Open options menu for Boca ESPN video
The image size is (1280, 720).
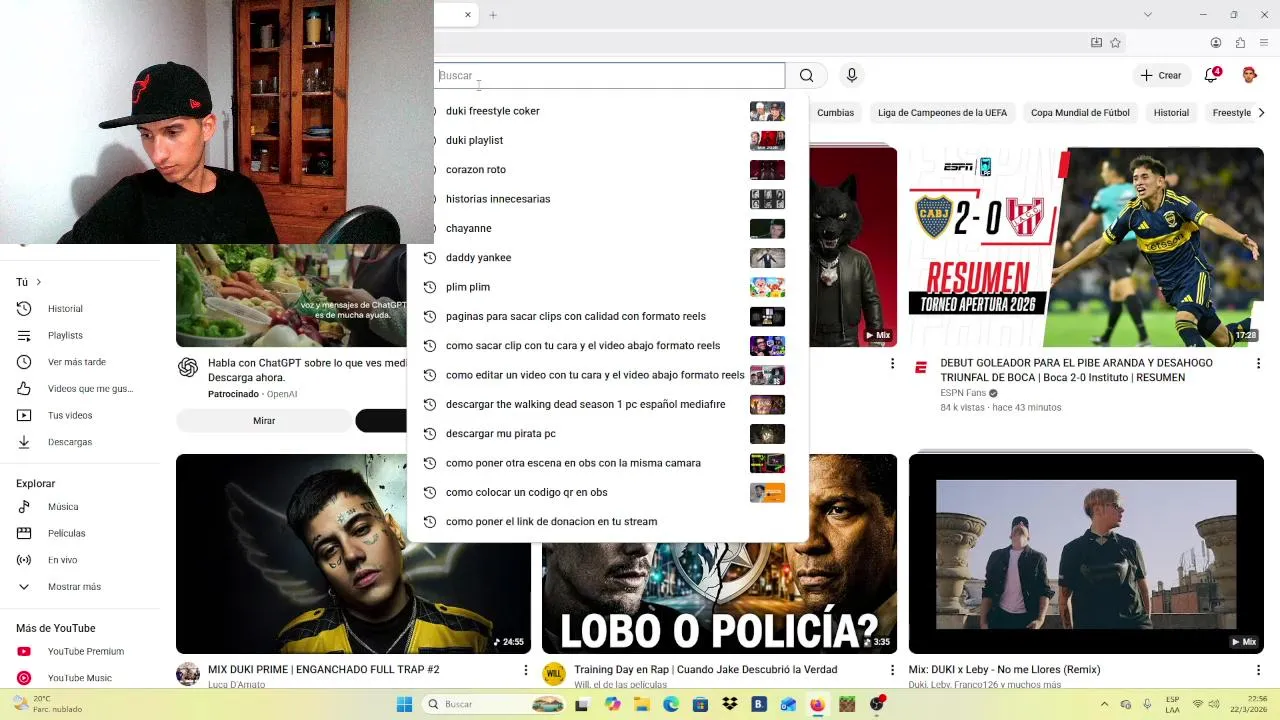[1258, 364]
